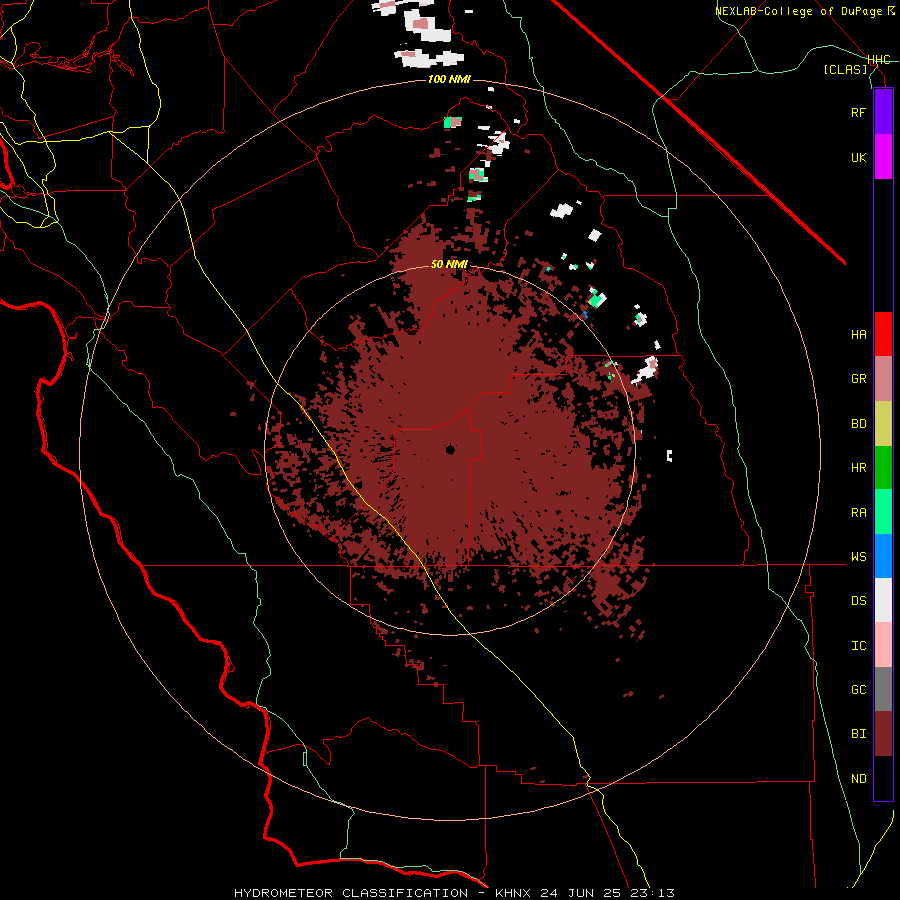Click the HYDROMETEOR CLASSIFICATION title text

[x=351, y=893]
